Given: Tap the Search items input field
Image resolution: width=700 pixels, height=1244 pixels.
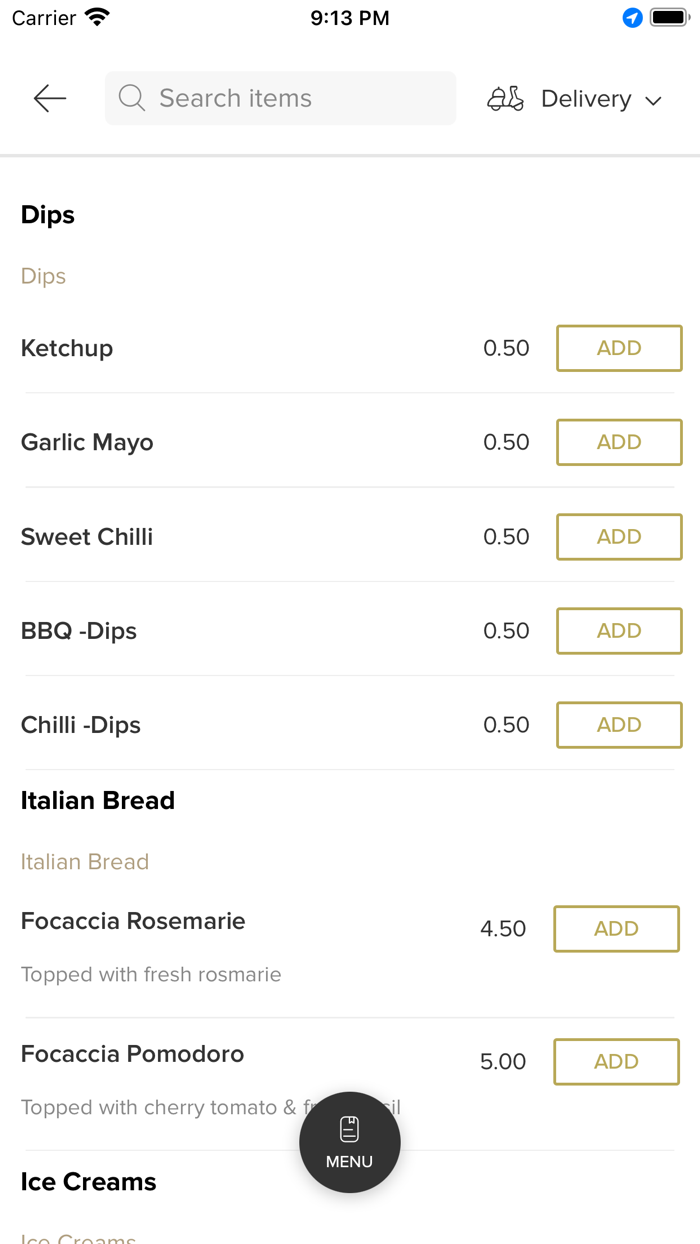Looking at the screenshot, I should coord(280,98).
